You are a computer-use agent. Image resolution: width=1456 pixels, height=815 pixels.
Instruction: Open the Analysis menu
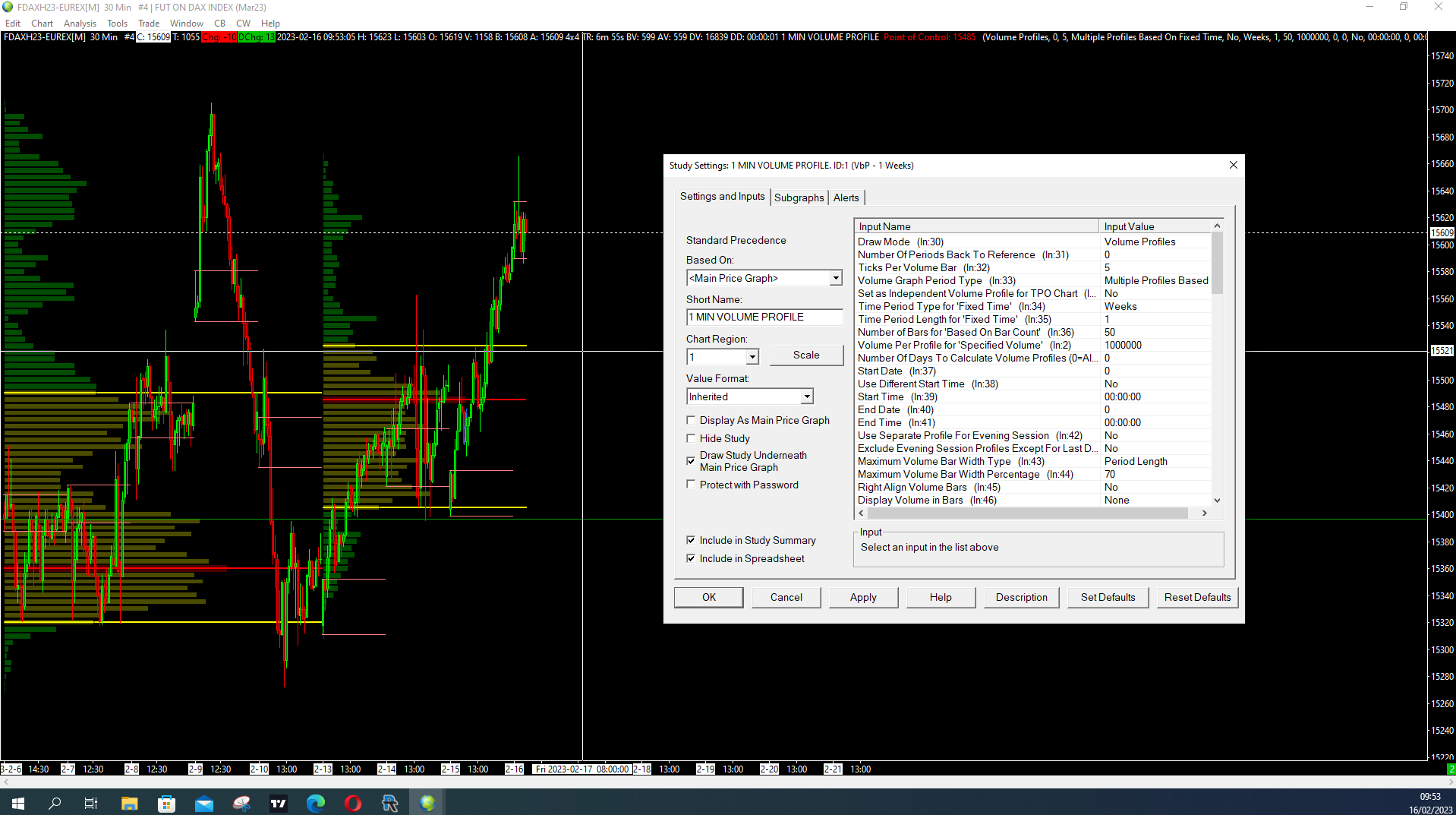[80, 24]
